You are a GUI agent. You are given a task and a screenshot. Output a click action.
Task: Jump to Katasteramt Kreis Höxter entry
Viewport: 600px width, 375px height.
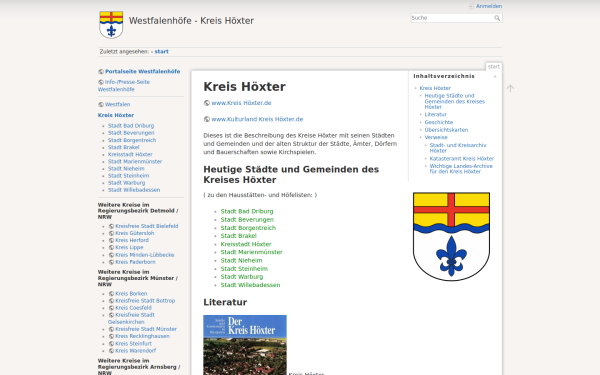462,158
